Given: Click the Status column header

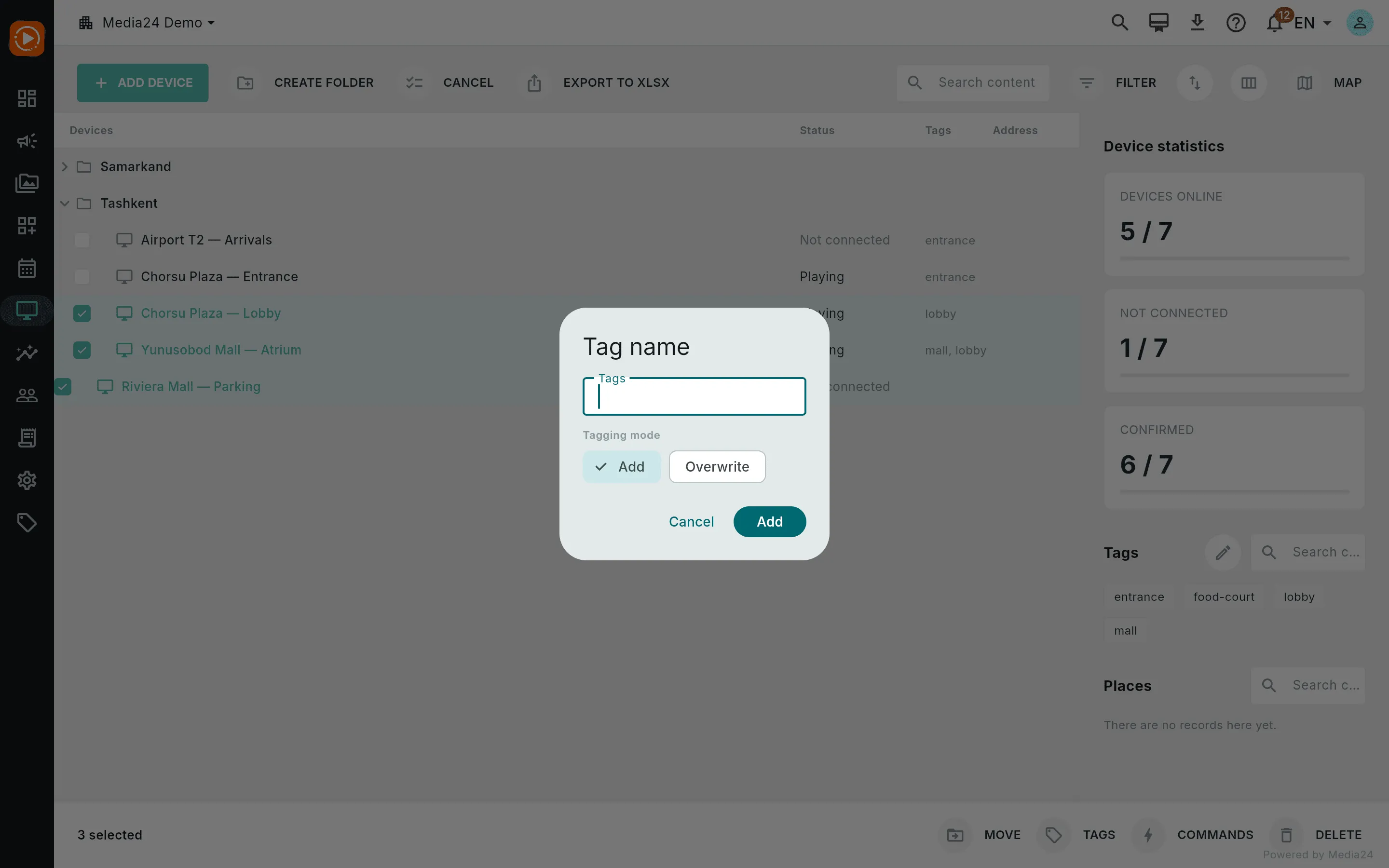Looking at the screenshot, I should coord(817,130).
